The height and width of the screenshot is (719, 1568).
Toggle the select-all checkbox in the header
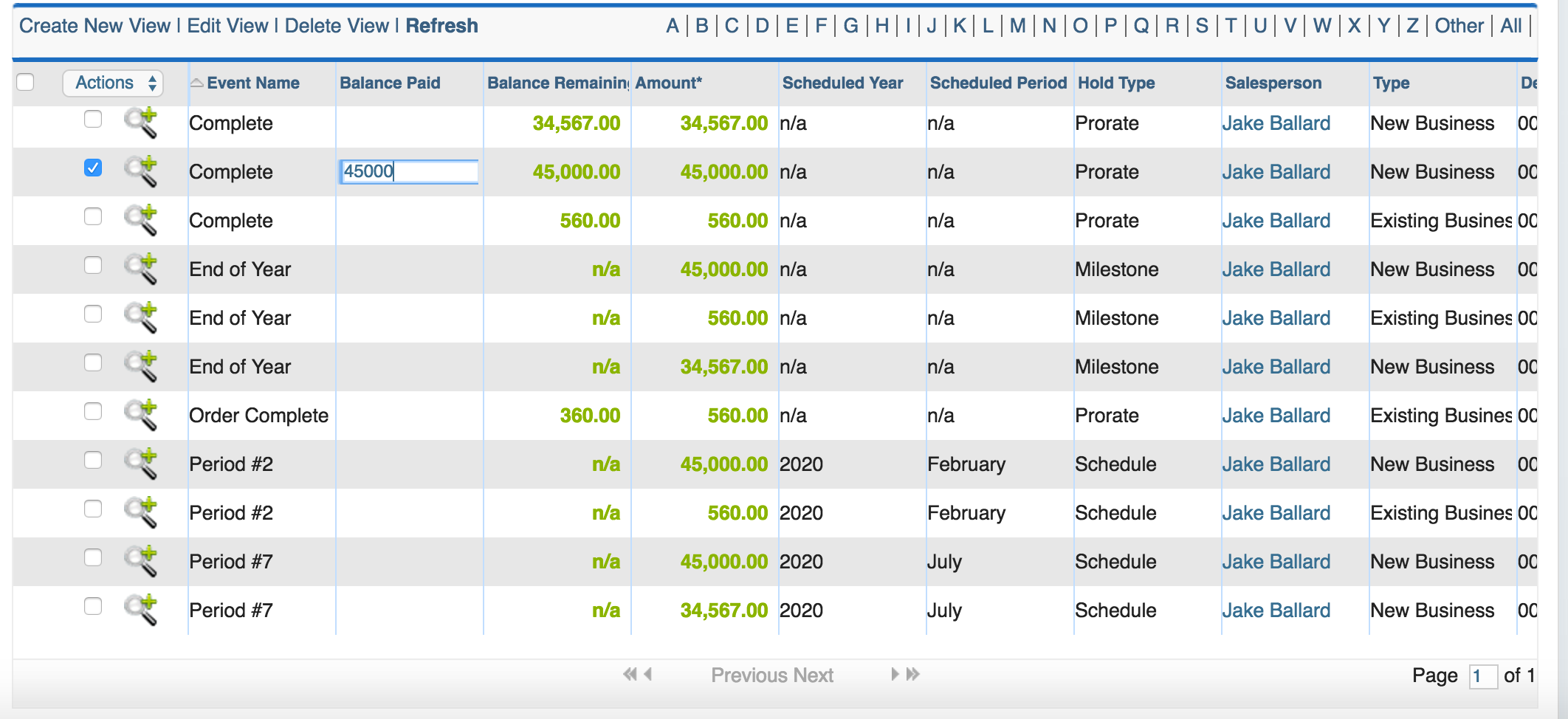coord(25,82)
